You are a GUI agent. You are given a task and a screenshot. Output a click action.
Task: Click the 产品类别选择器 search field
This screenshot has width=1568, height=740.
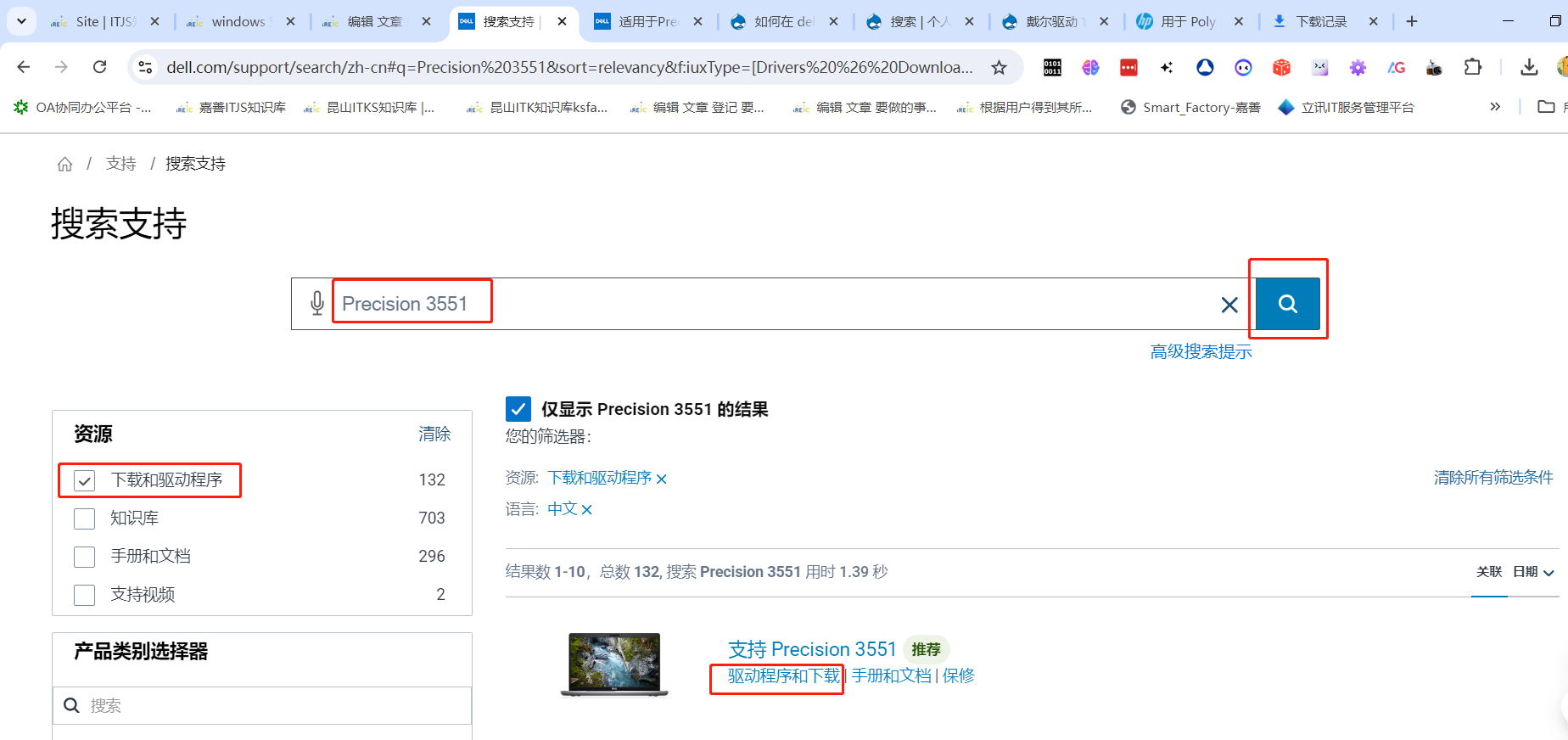click(x=262, y=705)
